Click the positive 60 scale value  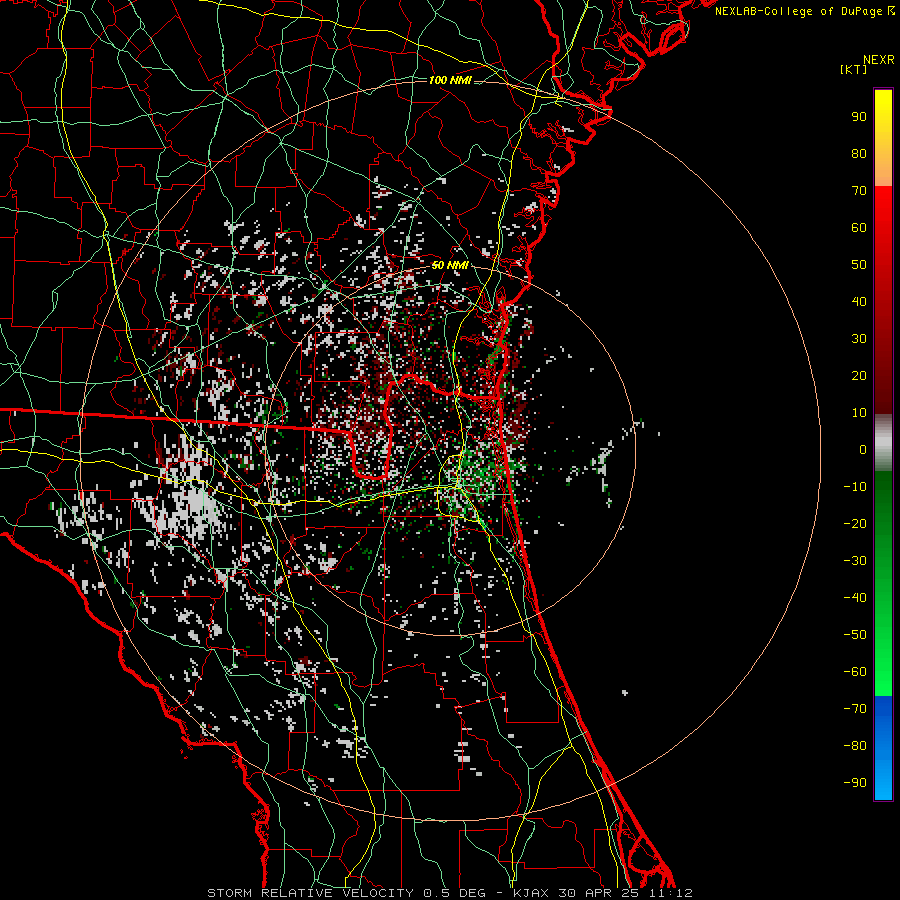pos(859,227)
